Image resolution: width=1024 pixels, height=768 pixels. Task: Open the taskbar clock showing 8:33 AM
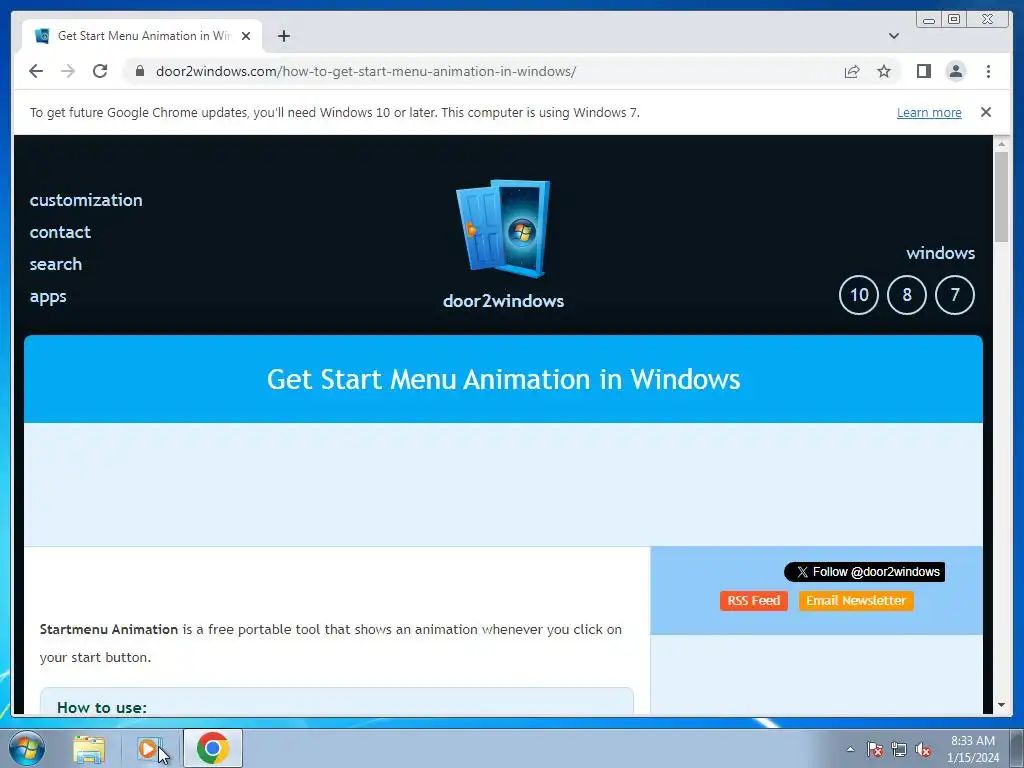pos(973,749)
